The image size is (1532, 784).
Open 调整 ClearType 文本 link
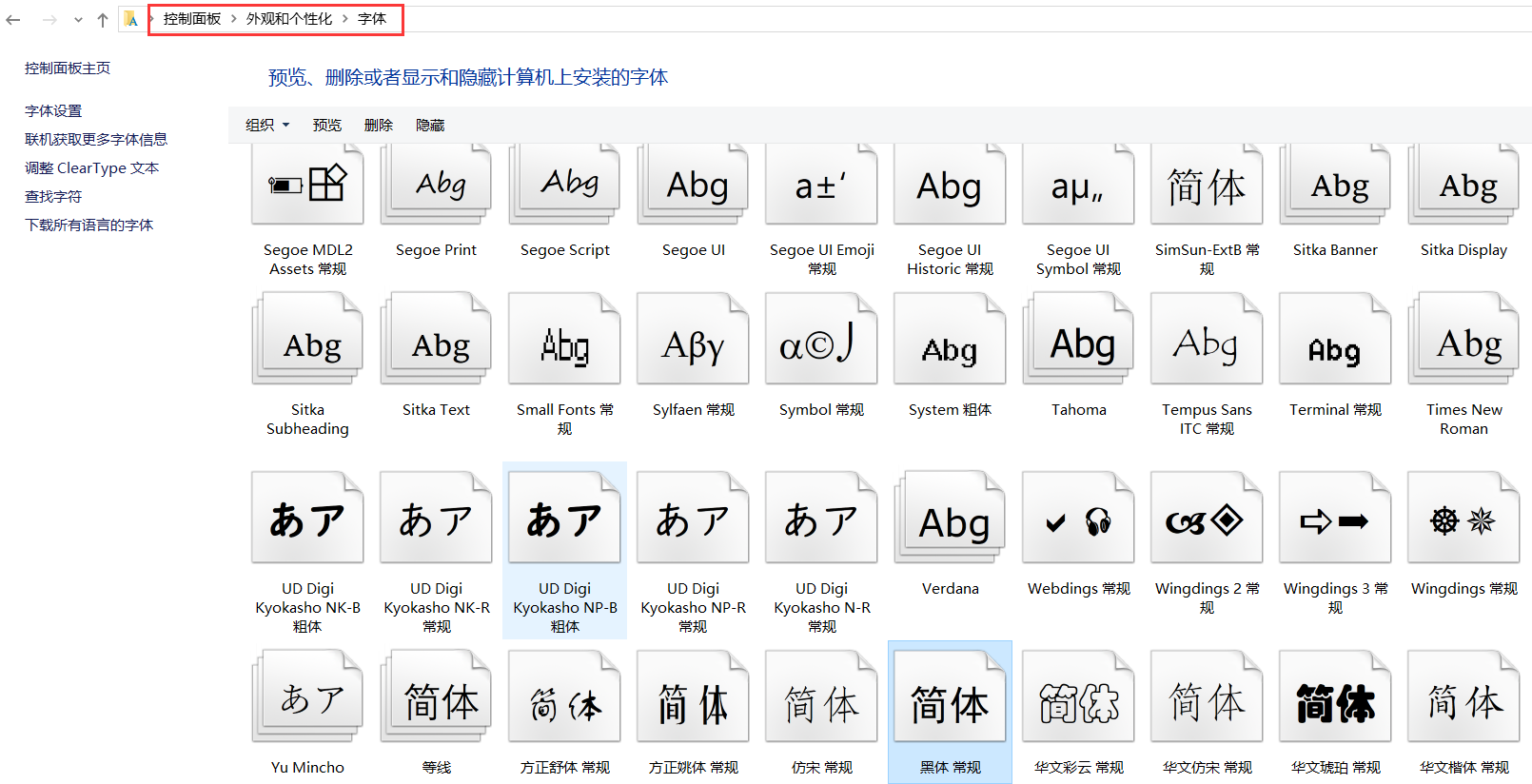[x=92, y=168]
